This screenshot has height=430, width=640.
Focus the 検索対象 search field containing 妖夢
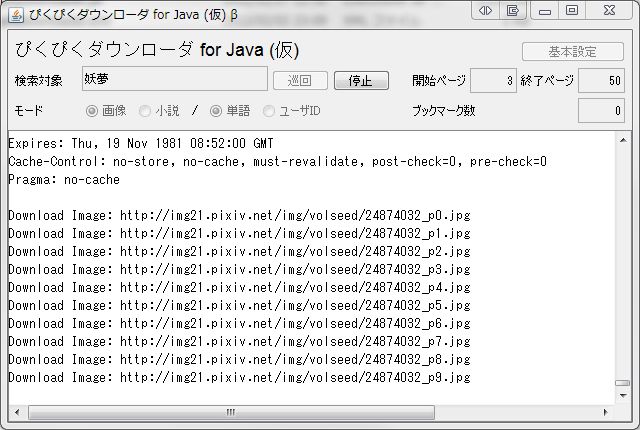point(175,78)
